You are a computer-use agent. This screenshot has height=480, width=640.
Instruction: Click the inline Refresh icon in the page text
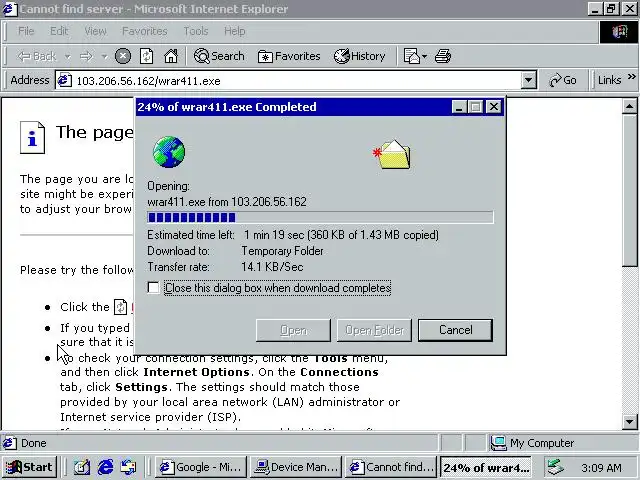pos(120,307)
